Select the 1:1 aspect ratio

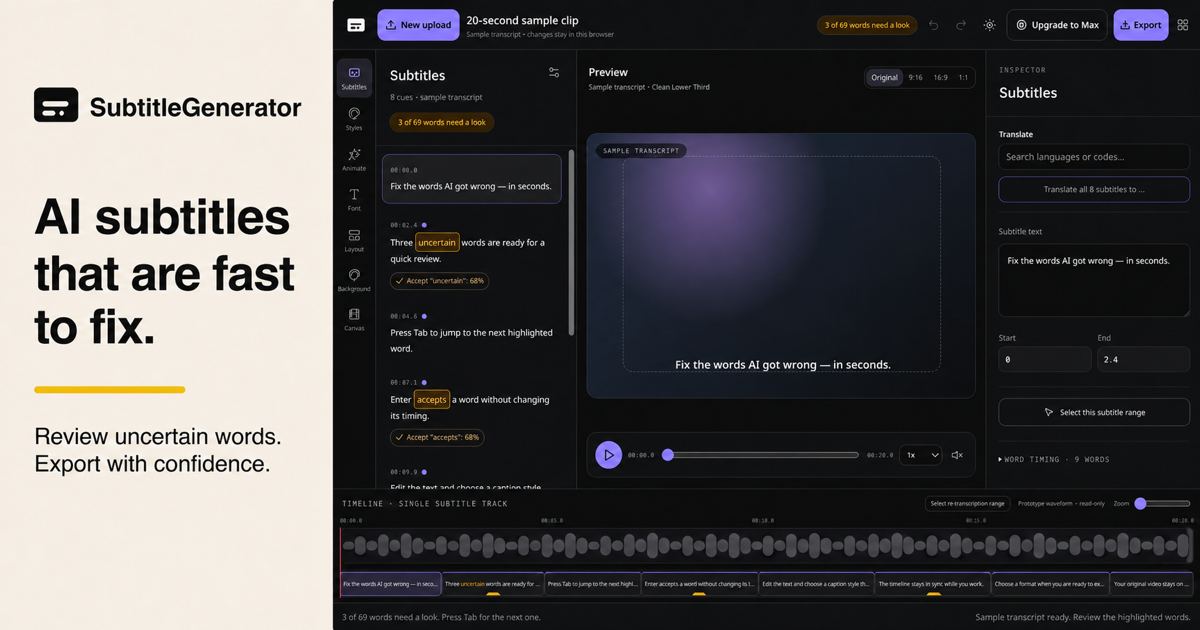tap(963, 77)
